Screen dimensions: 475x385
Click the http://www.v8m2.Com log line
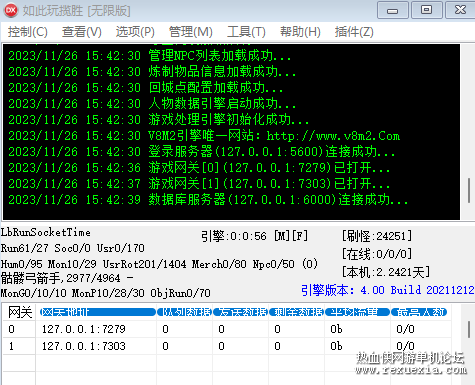pyautogui.click(x=204, y=135)
